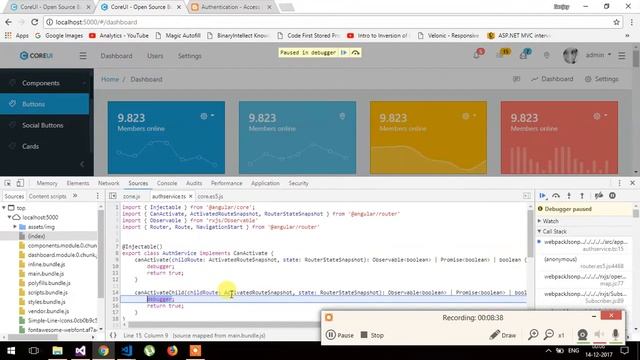The image size is (640, 360).
Task: Deactivate breakpoints in the debugger toolbar
Action: pos(599,196)
